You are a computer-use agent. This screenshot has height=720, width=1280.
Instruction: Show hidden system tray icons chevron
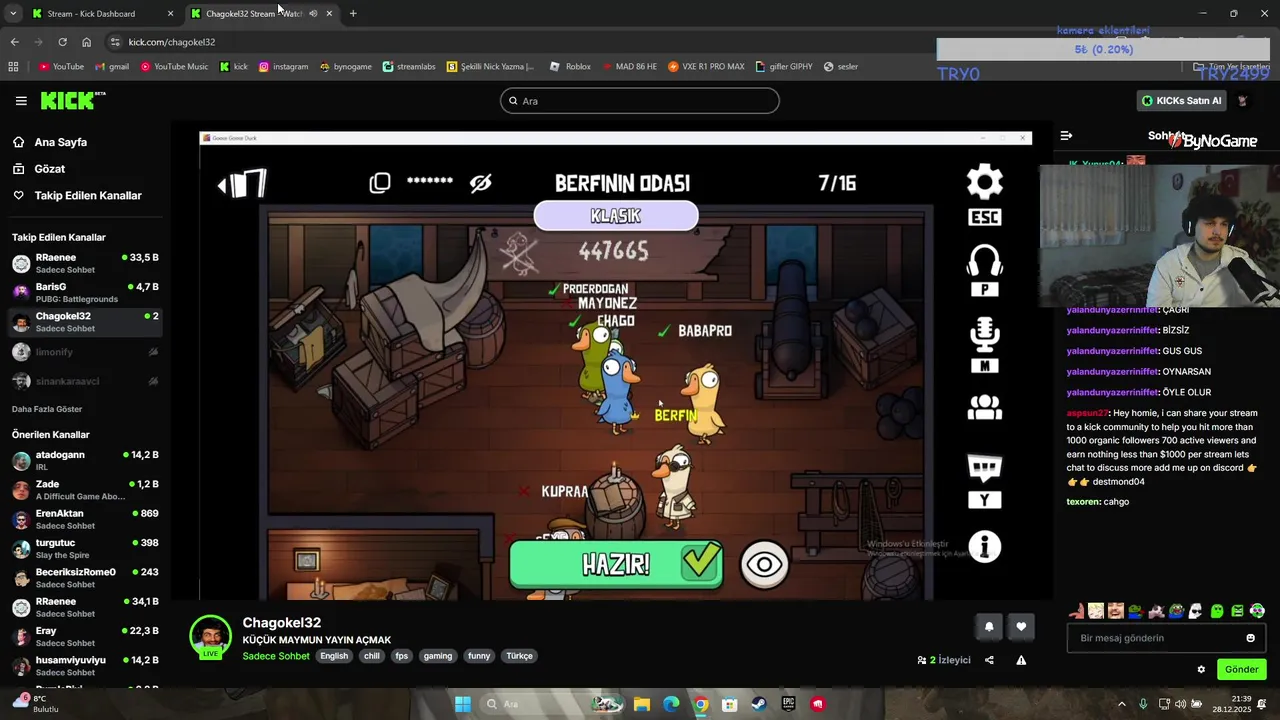pos(1120,704)
